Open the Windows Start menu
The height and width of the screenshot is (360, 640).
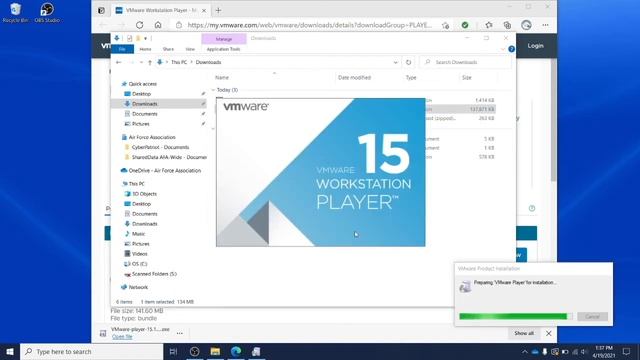pyautogui.click(x=10, y=351)
